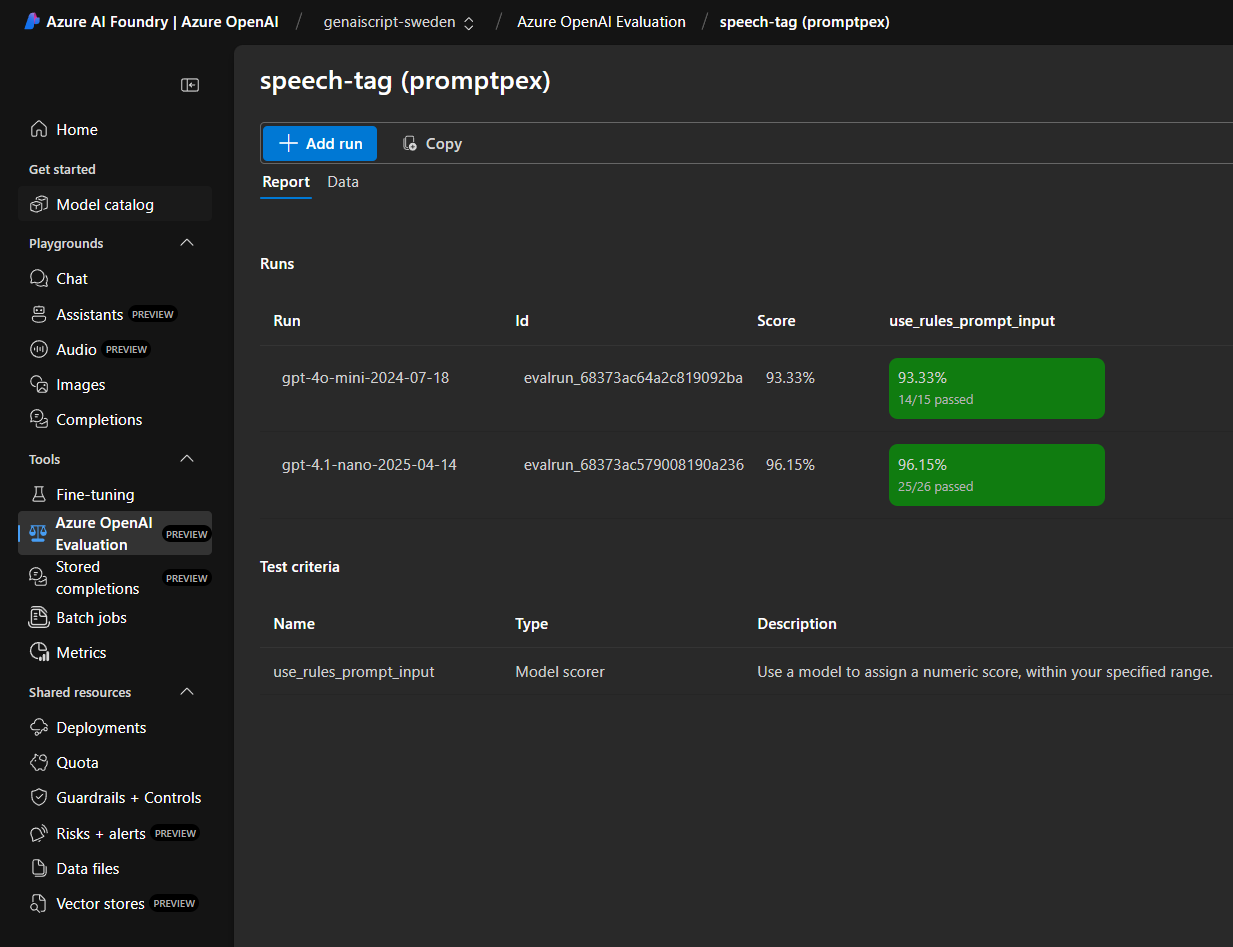Open the Images playground

(75, 384)
